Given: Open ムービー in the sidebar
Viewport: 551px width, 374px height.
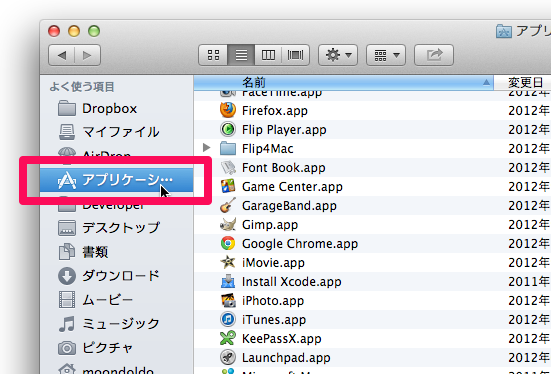Looking at the screenshot, I should [117, 299].
